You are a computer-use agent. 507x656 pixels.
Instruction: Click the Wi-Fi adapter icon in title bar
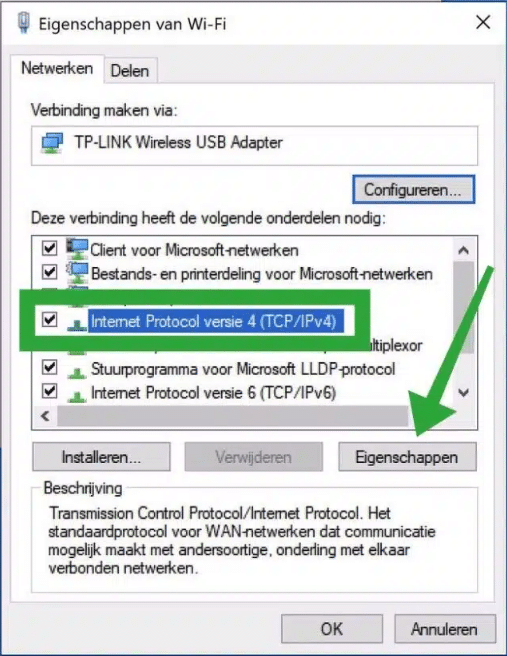24,23
